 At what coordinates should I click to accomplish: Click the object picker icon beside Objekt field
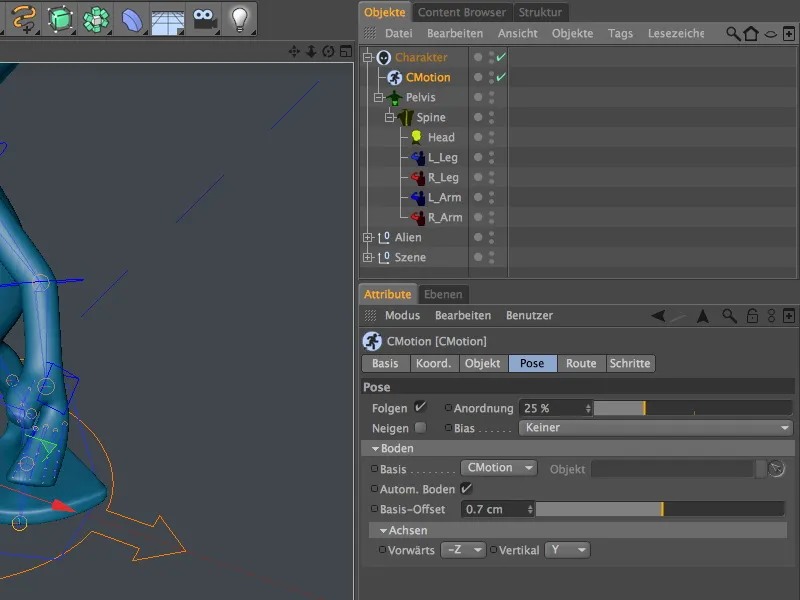coord(776,468)
